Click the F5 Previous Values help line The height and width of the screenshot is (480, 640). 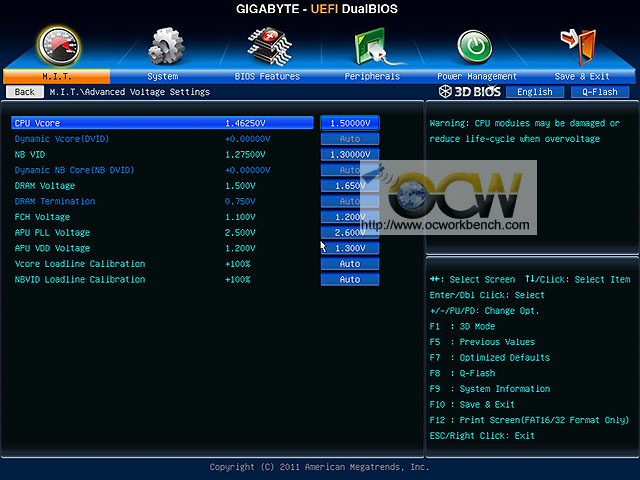coord(482,342)
